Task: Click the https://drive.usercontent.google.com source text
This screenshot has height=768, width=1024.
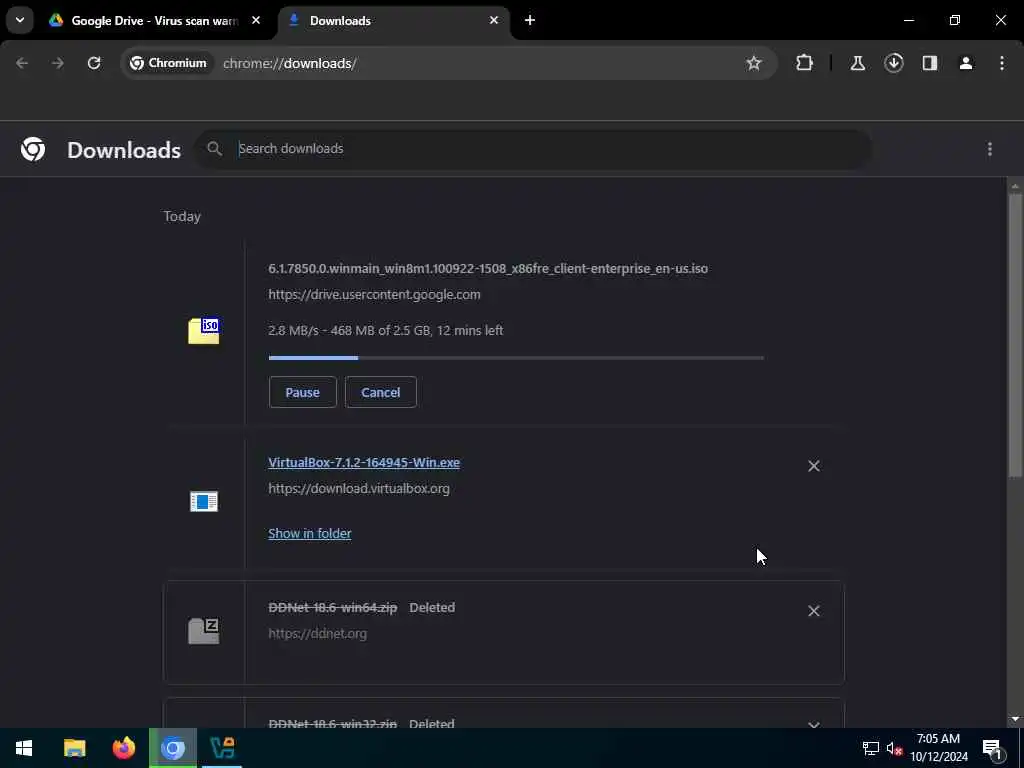Action: (374, 295)
